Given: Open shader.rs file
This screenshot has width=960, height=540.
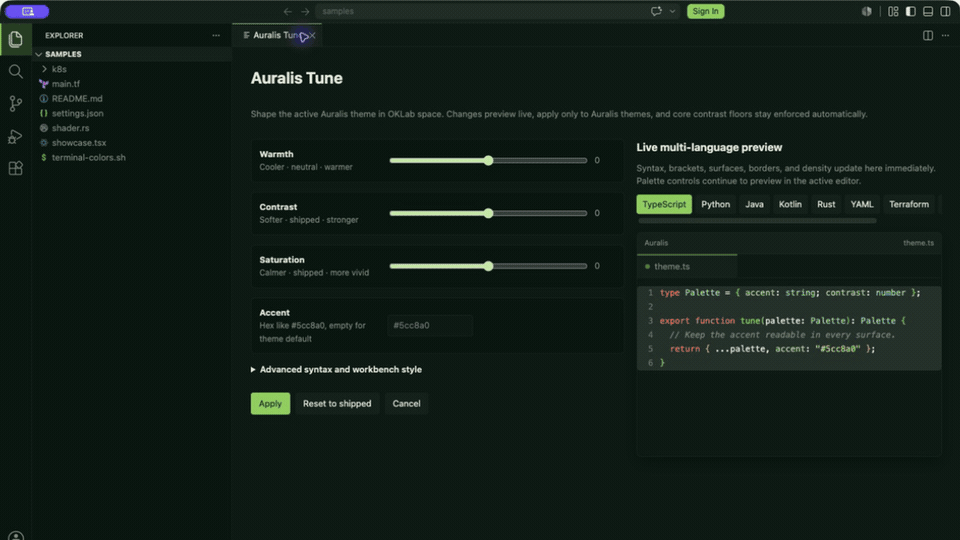Looking at the screenshot, I should coord(132,128).
